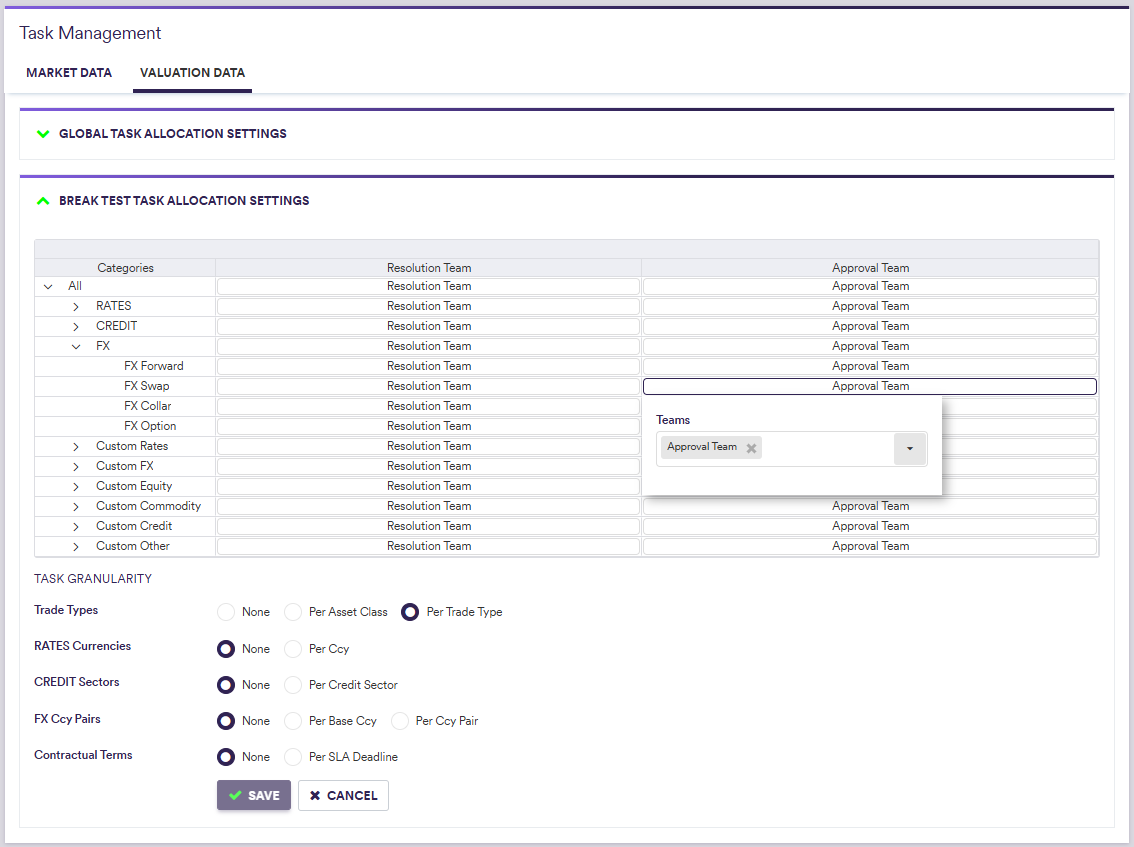This screenshot has width=1134, height=847.
Task: Click FX Forward Resolution Team field
Action: click(x=428, y=366)
